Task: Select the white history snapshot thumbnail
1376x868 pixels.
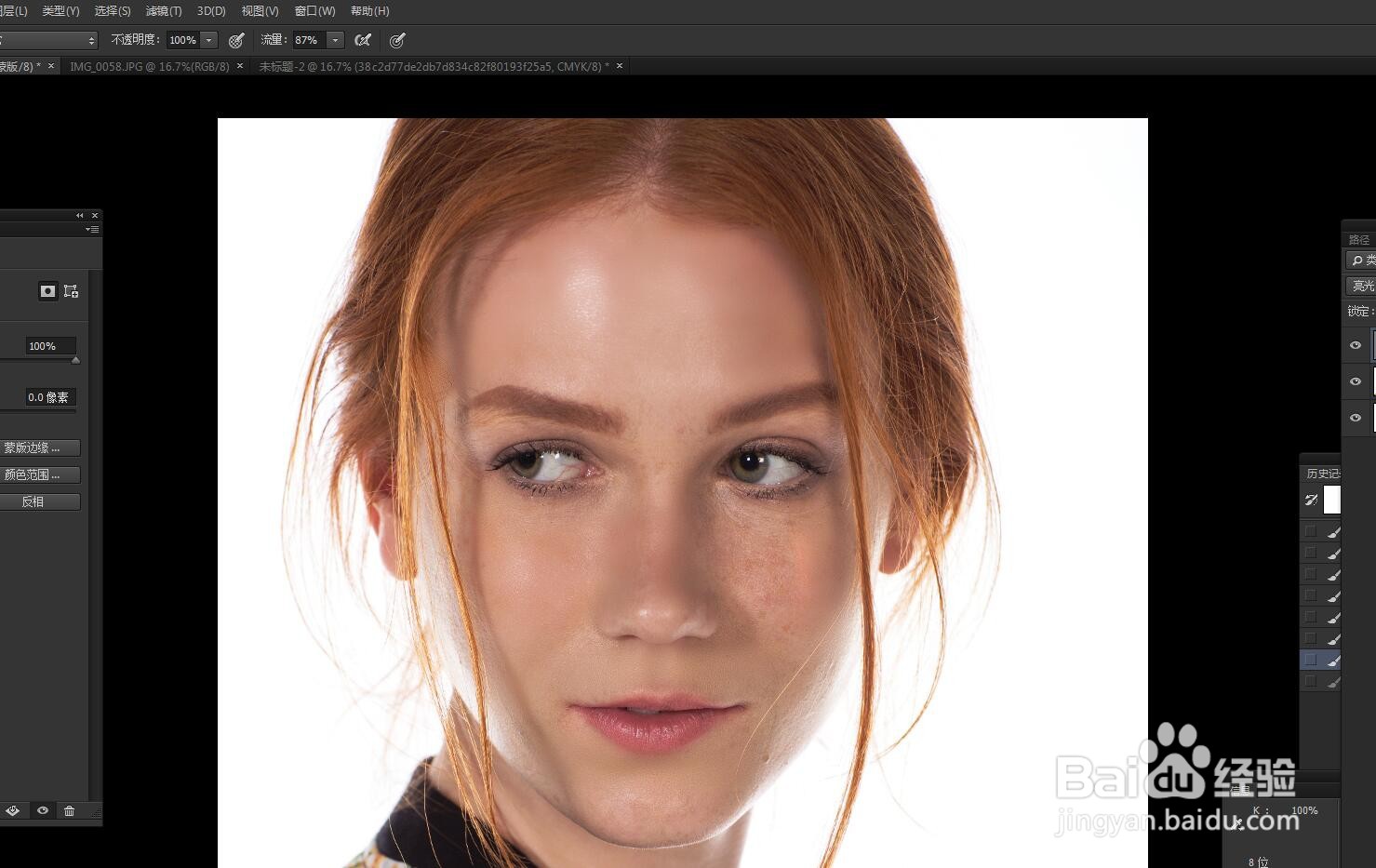Action: click(x=1332, y=500)
